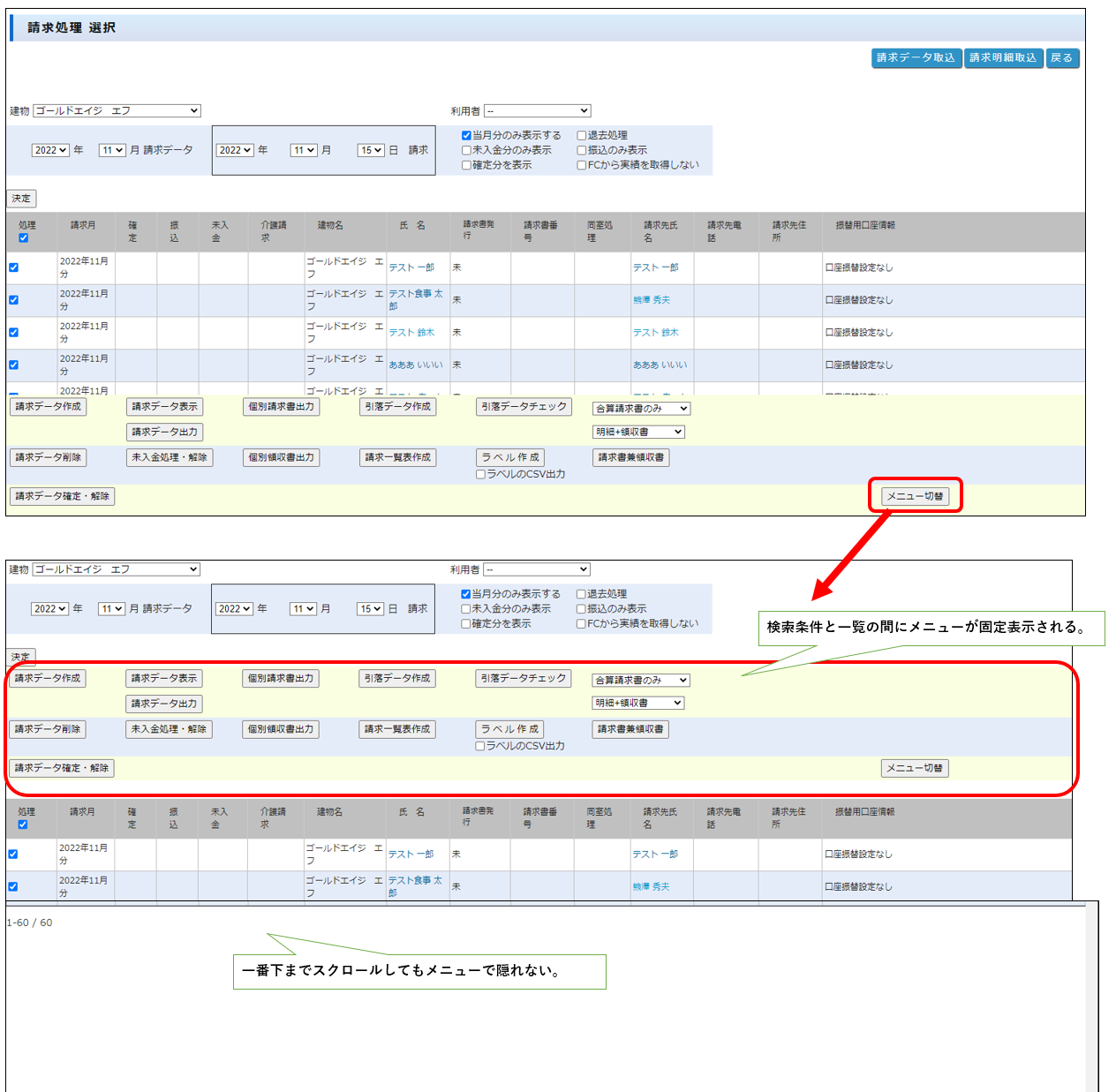Click 個別請求書出力 in the upper screenshot menu
The height and width of the screenshot is (1092, 1116).
(281, 407)
